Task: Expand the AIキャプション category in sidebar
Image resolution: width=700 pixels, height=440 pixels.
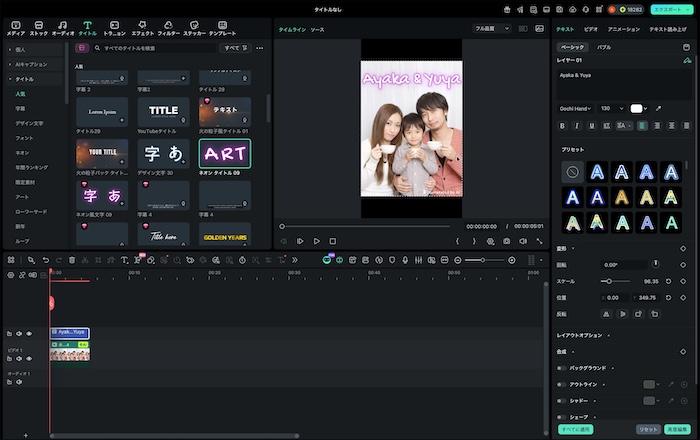Action: coord(10,64)
